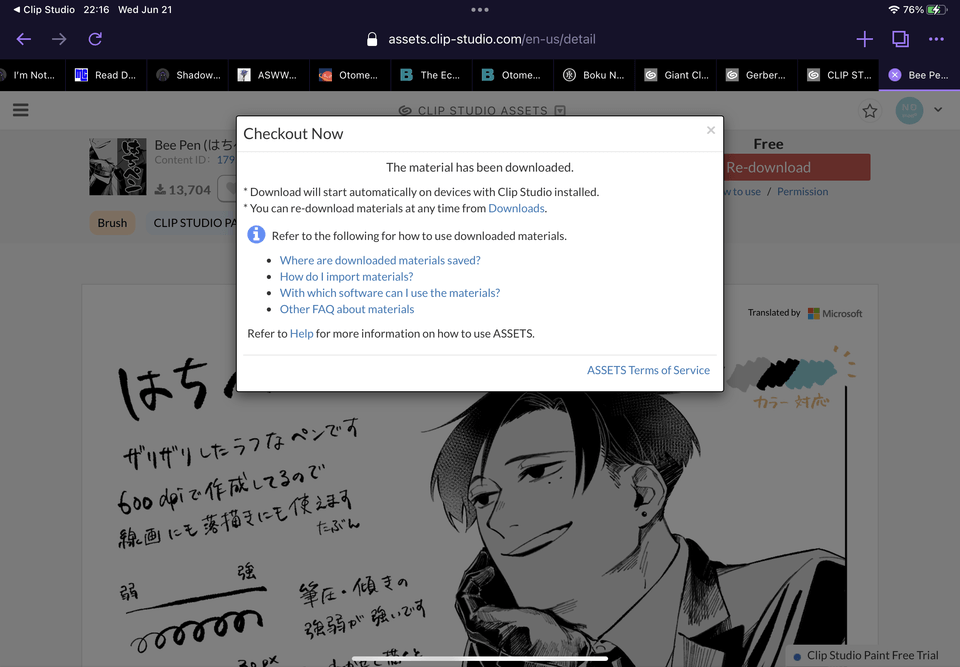Tap the Bee Pen material title
Viewport: 960px width, 667px height.
194,145
